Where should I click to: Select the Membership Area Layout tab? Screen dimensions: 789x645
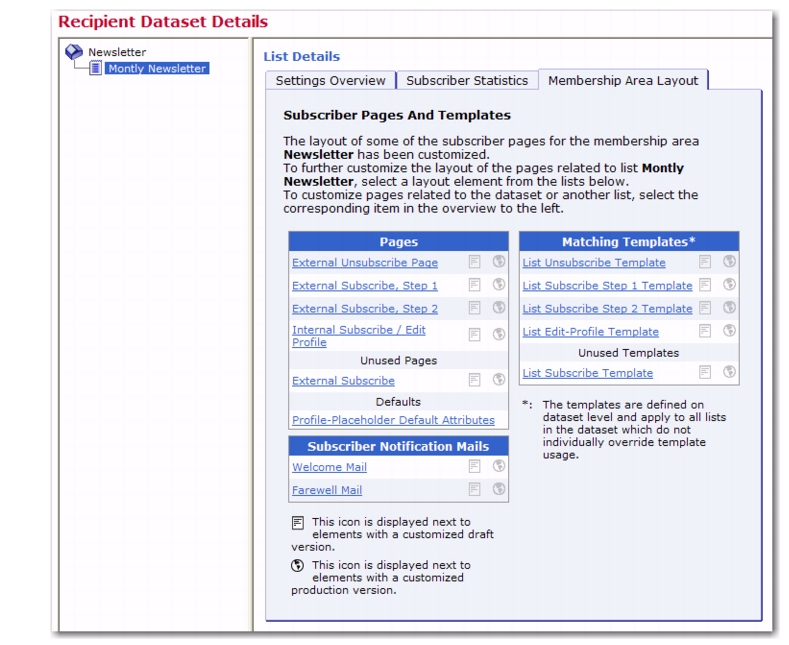pos(623,80)
